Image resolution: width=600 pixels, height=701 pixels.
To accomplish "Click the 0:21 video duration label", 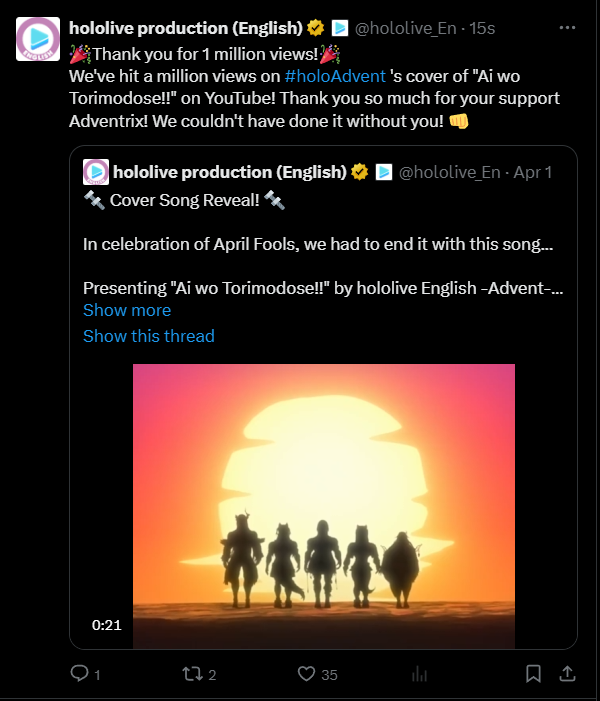I will pos(106,625).
